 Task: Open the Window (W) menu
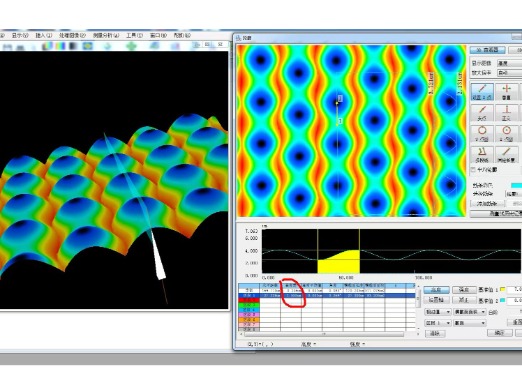158,35
